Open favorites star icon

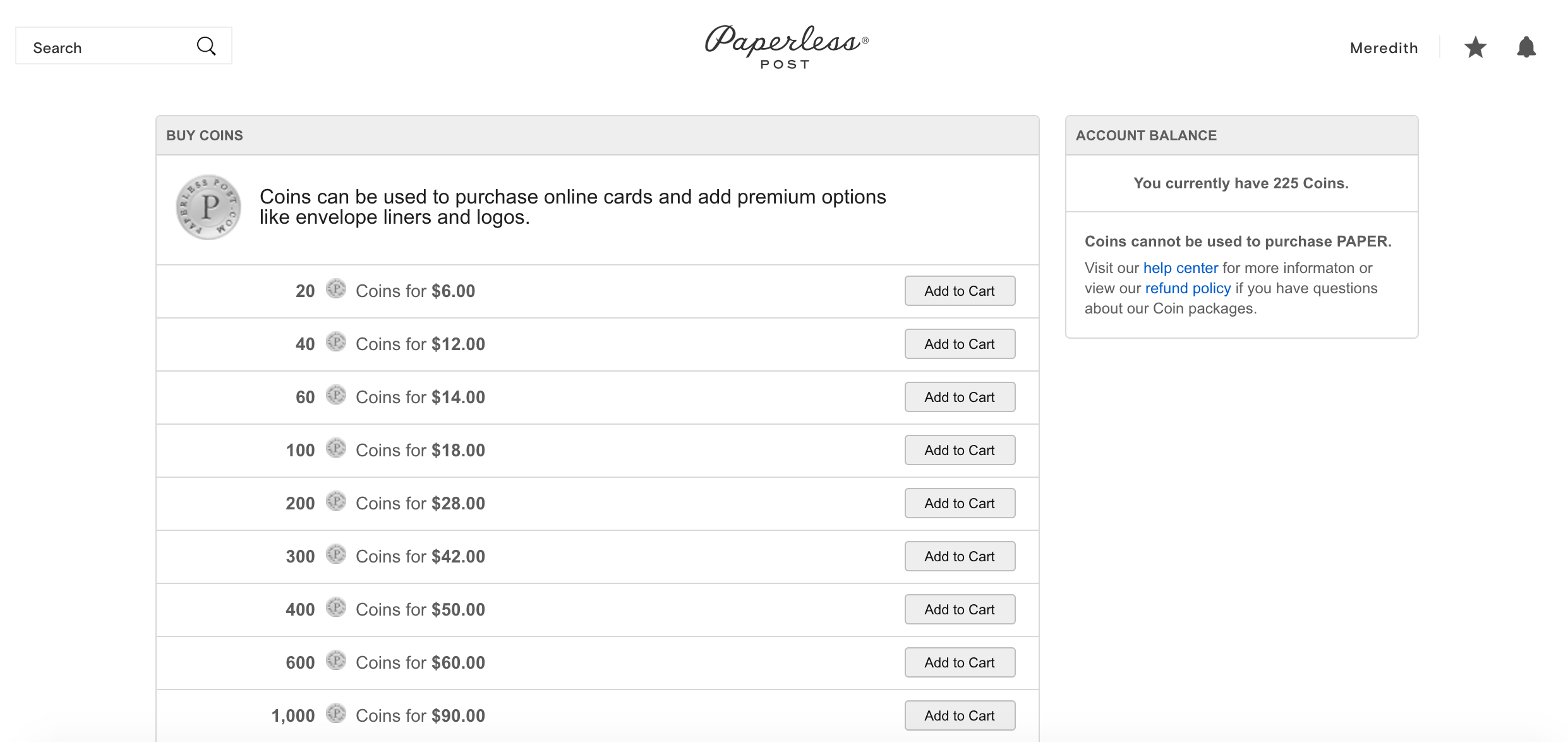coord(1475,47)
